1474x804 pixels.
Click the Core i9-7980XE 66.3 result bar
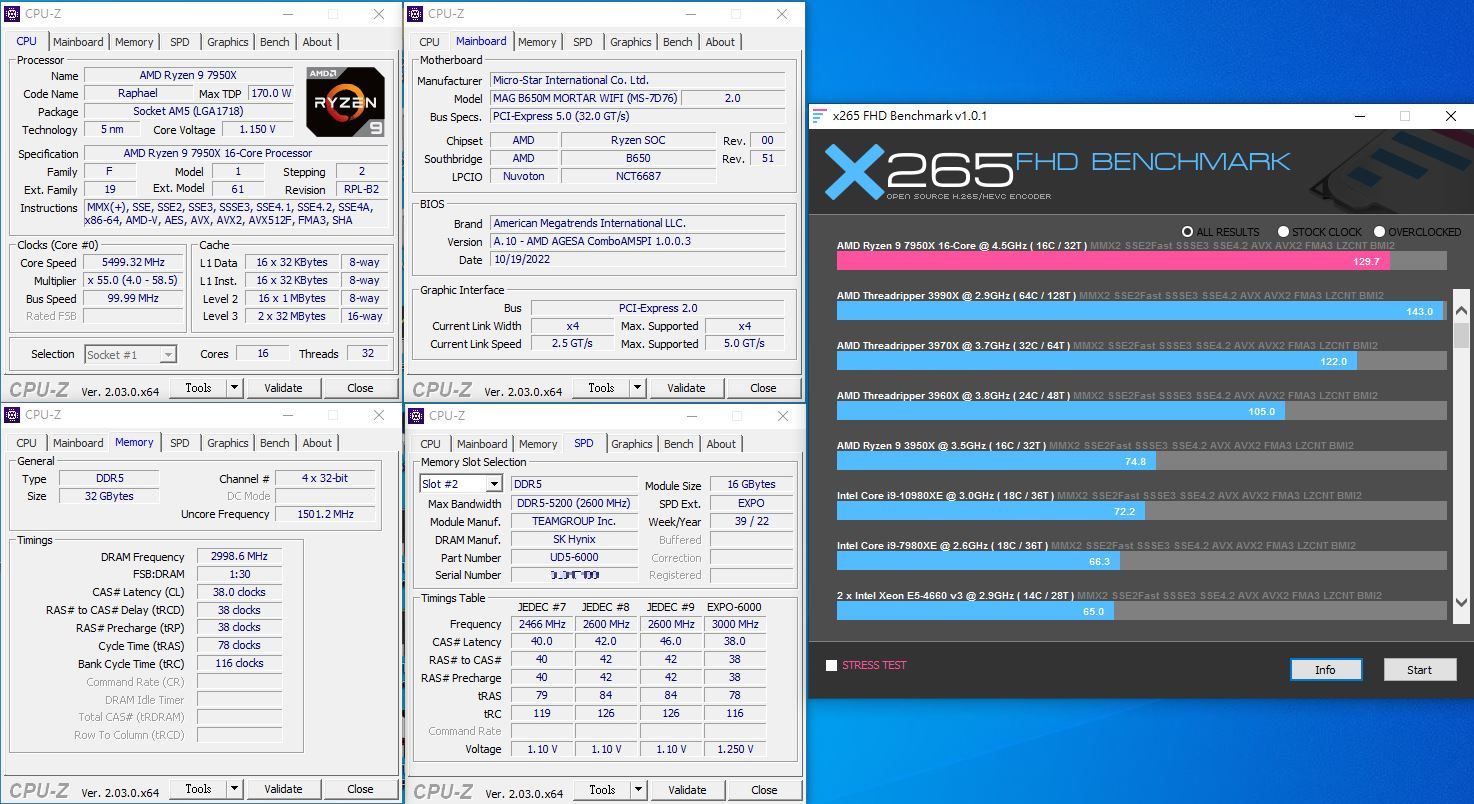978,561
